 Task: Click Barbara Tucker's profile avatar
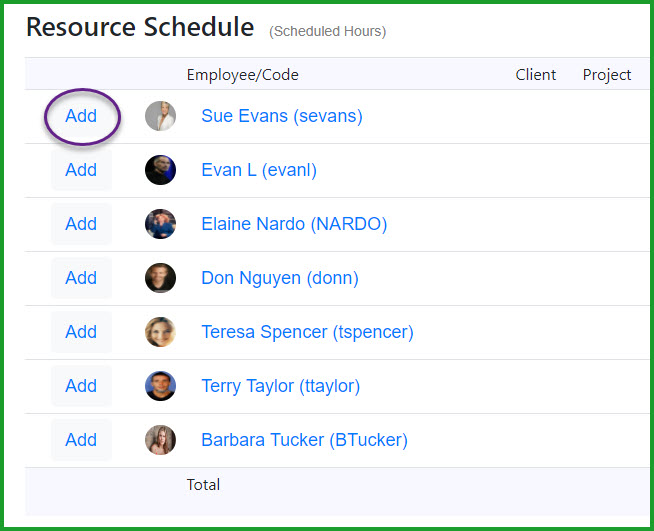click(160, 440)
